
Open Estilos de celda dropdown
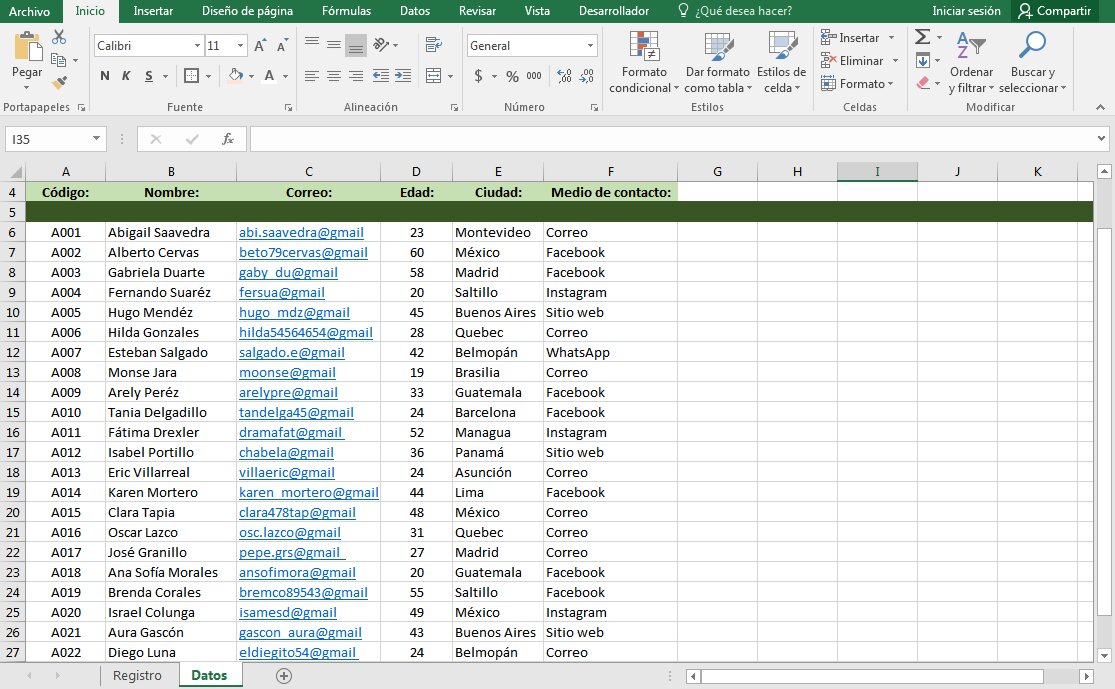pyautogui.click(x=781, y=63)
